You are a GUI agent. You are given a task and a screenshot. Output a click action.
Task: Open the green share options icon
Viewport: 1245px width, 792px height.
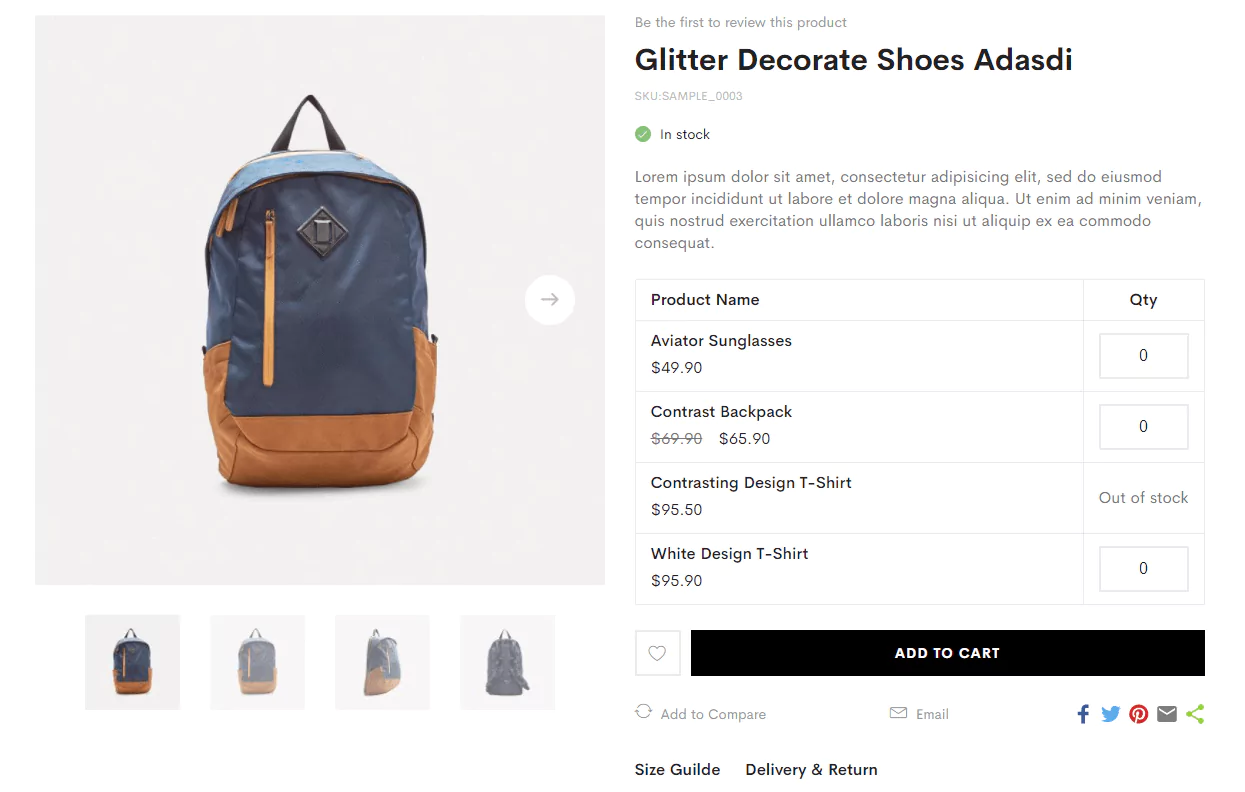(x=1195, y=714)
